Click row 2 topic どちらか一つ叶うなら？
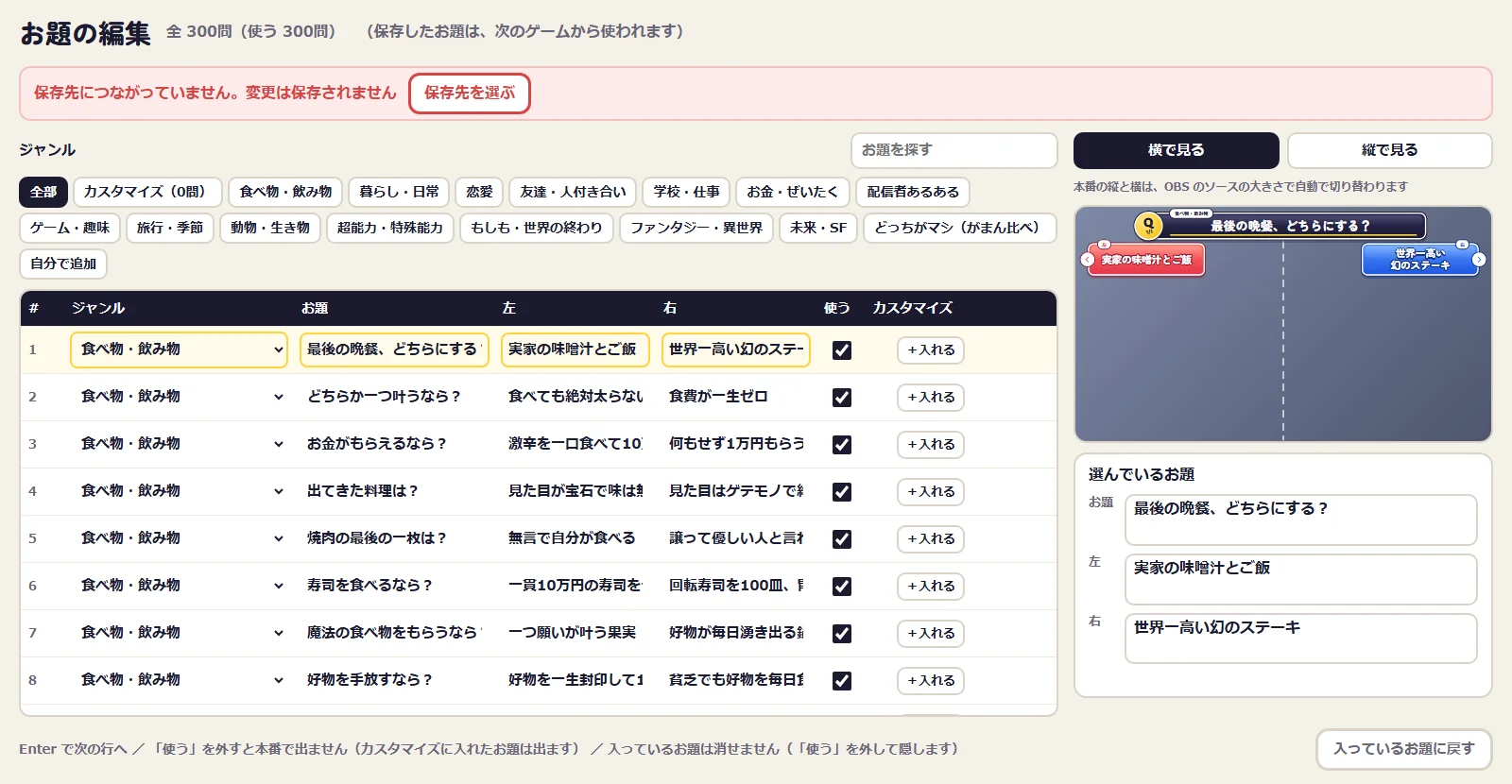Screen dimensions: 1512x784 click(394, 397)
